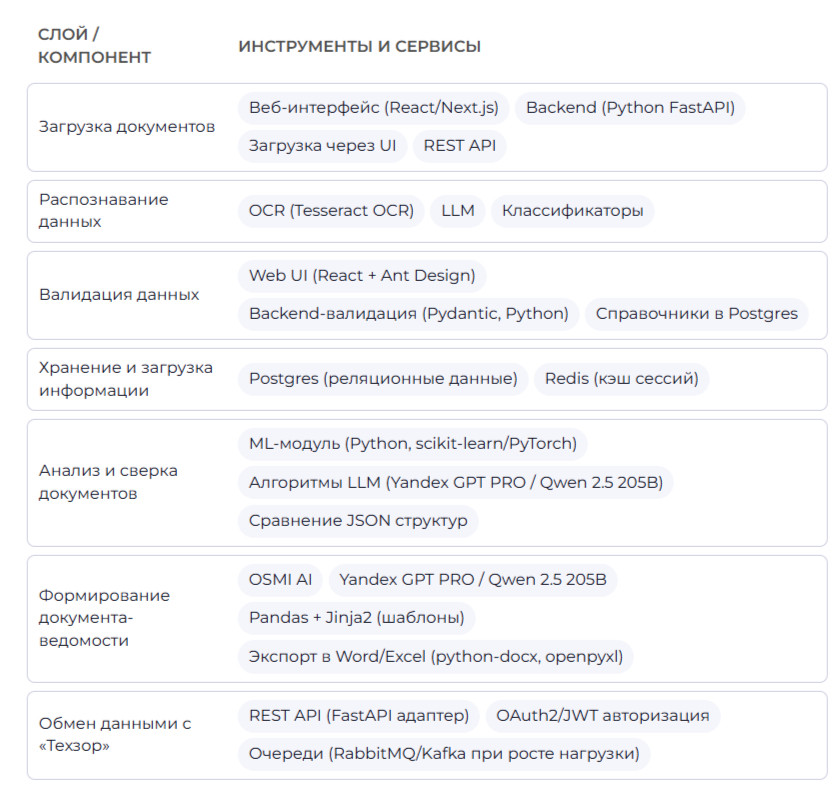
Task: Click the "Очереди (RabbitMQ/Kafka)" tag
Action: 443,754
